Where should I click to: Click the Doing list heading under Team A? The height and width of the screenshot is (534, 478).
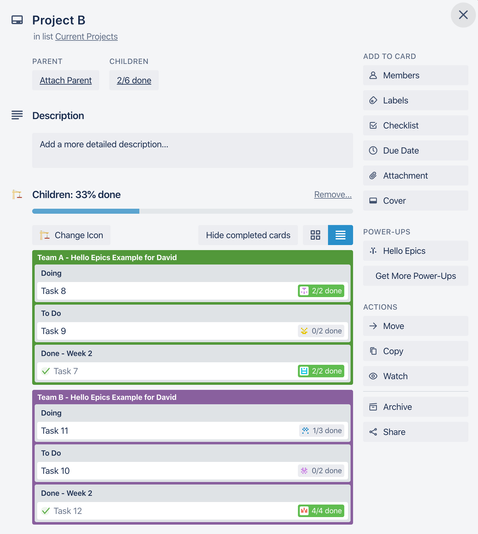click(51, 273)
